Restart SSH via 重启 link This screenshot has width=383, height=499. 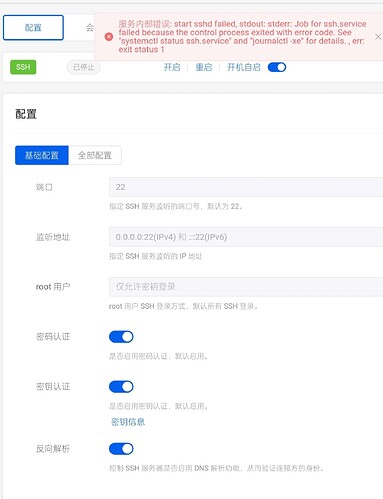[204, 67]
